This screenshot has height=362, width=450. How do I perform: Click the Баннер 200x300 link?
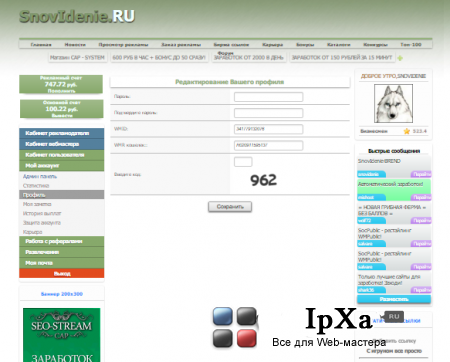(x=62, y=294)
